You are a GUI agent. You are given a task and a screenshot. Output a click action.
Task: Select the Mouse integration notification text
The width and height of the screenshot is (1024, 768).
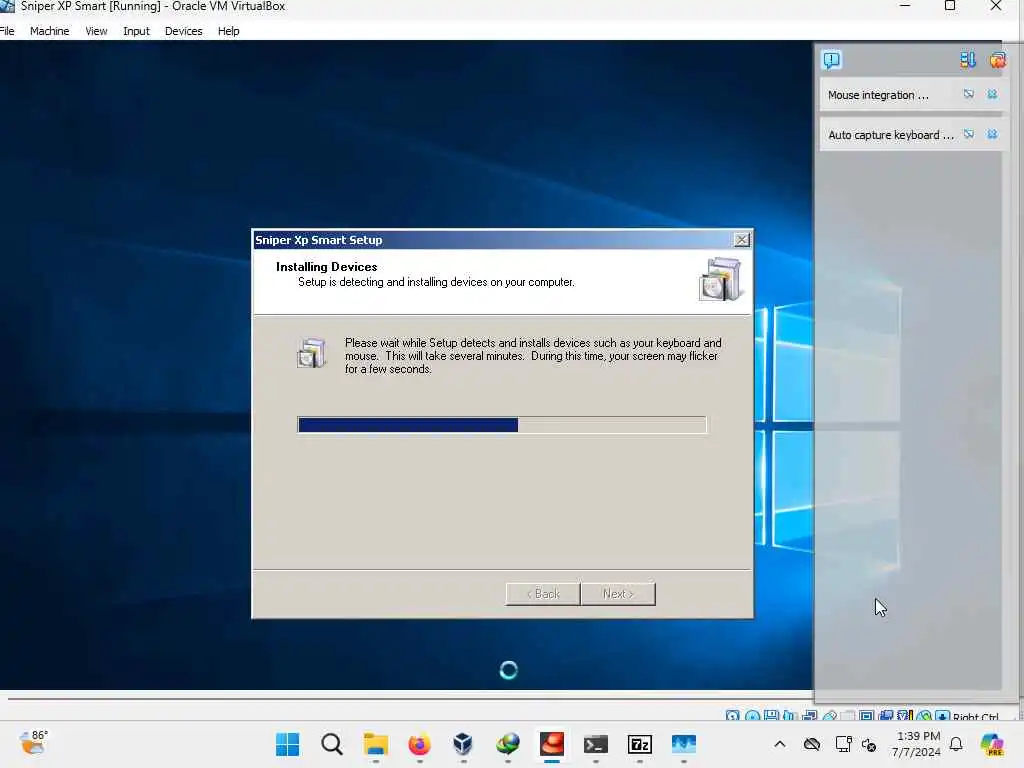coord(878,95)
